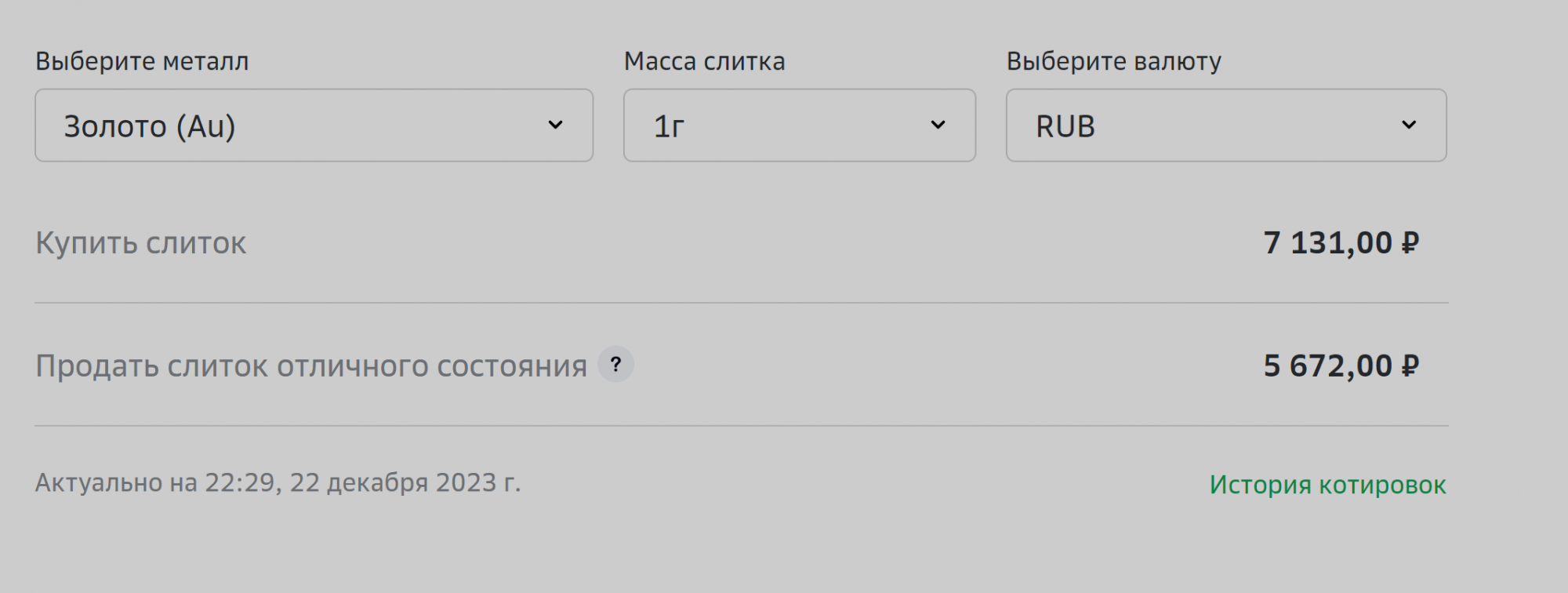
Task: Click the Купить слиток row label
Action: pyautogui.click(x=141, y=243)
